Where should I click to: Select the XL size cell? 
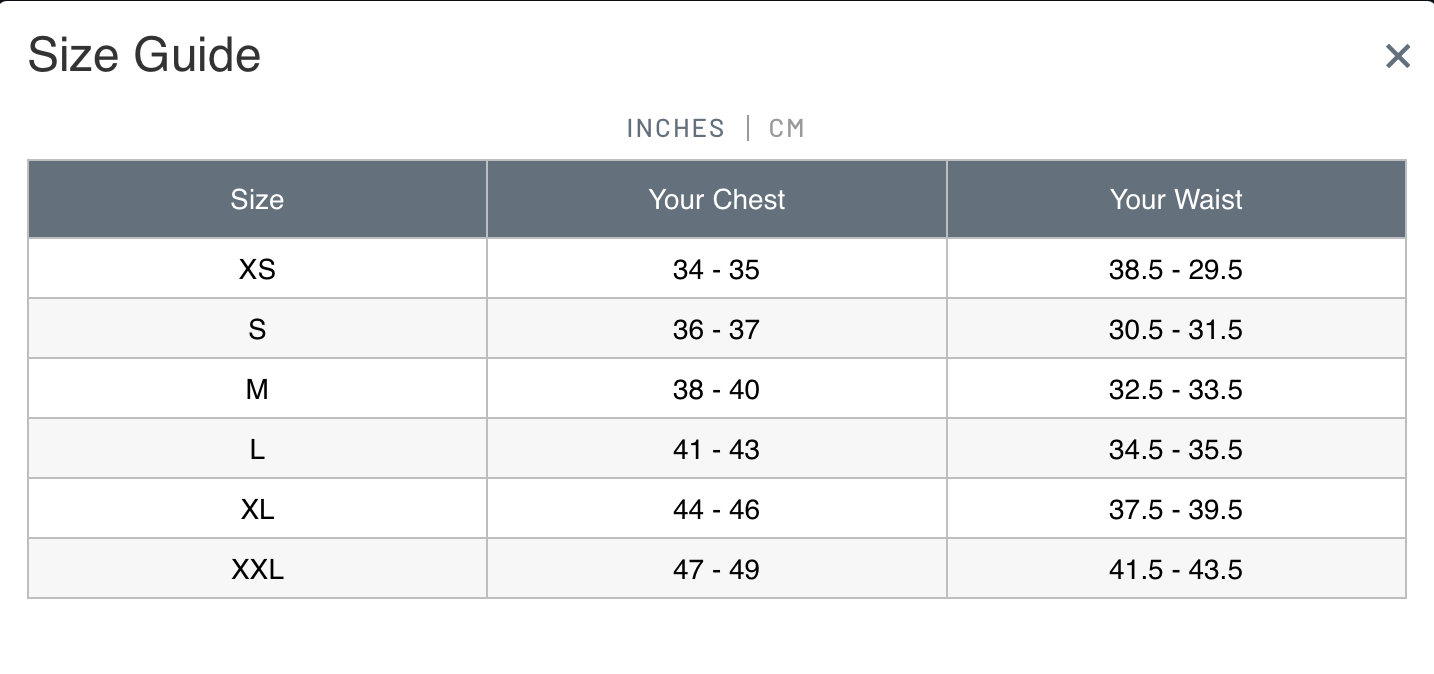(x=257, y=509)
